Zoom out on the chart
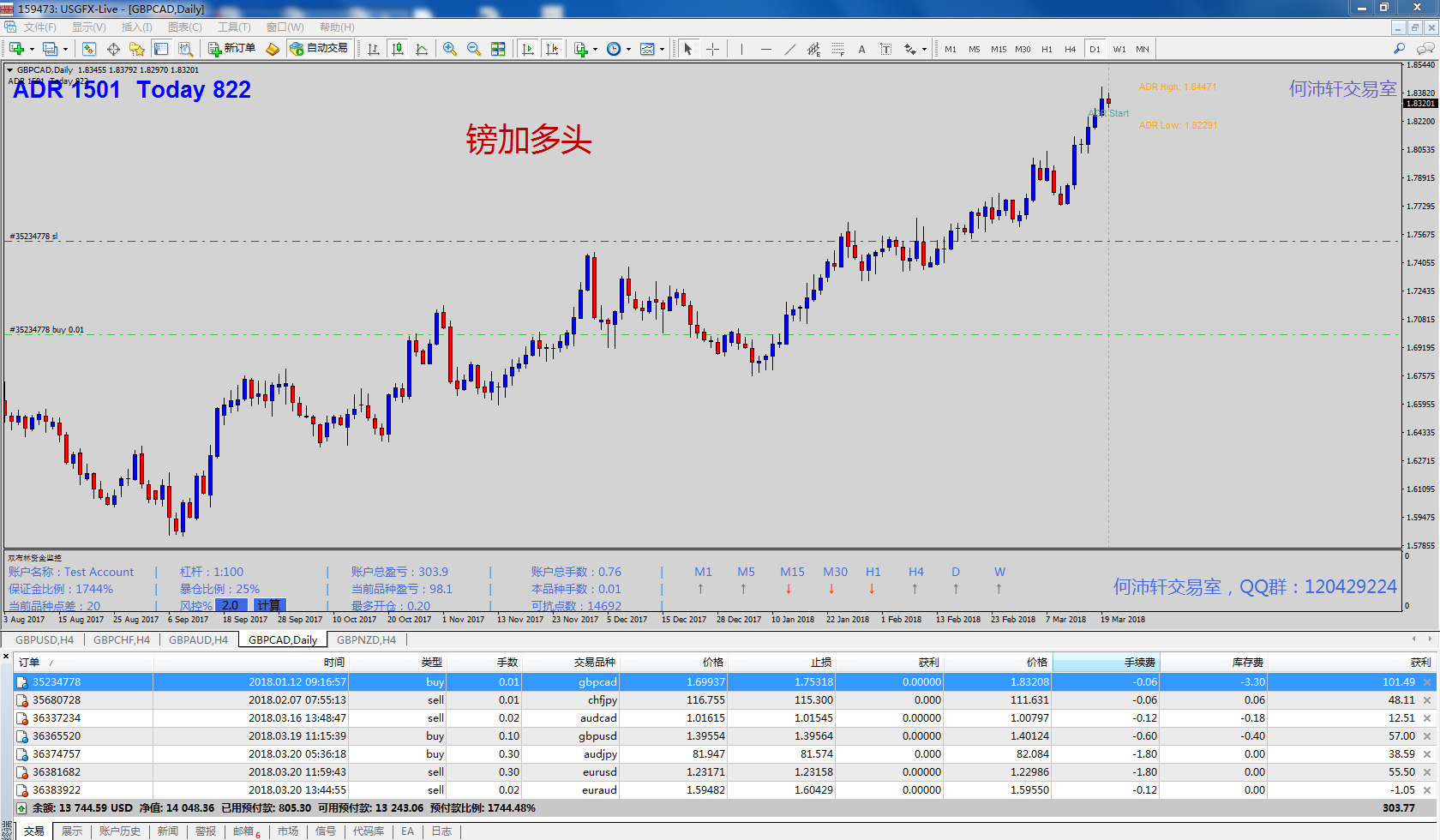Image resolution: width=1440 pixels, height=840 pixels. tap(474, 49)
